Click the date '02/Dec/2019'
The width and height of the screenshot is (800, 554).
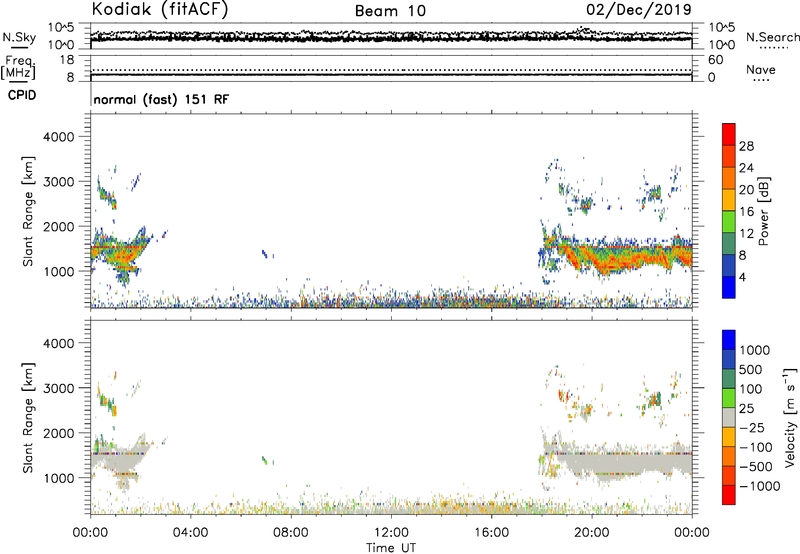639,9
